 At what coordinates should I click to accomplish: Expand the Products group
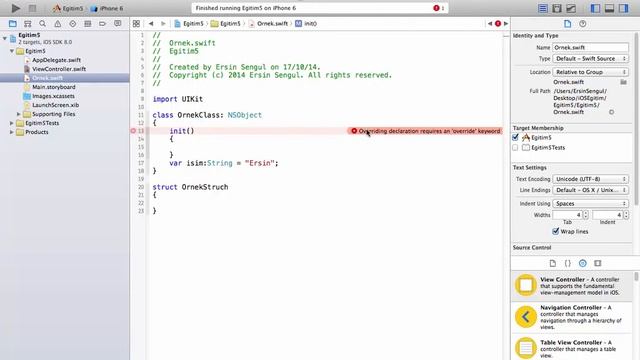pos(12,132)
